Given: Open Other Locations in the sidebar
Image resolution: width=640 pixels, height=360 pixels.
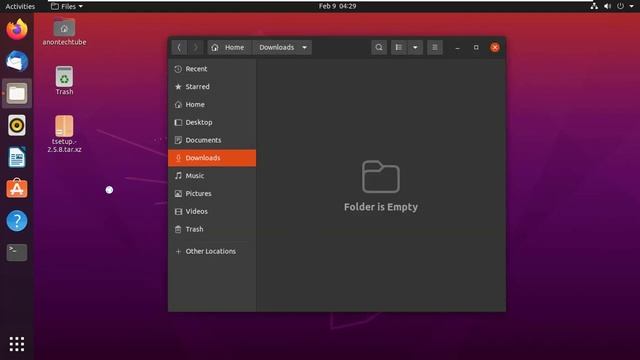Looking at the screenshot, I should pyautogui.click(x=212, y=251).
